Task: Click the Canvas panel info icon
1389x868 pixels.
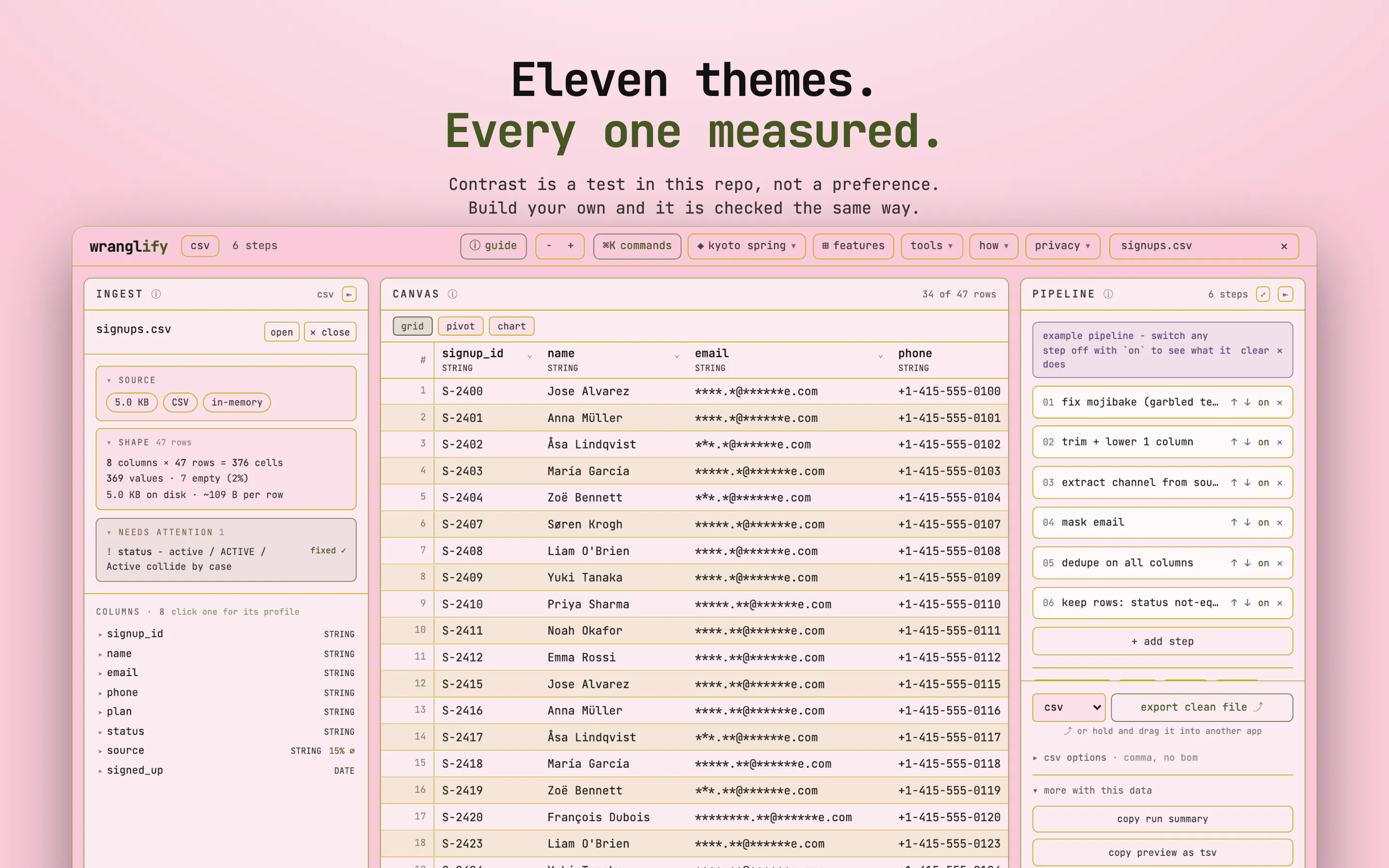Action: 452,294
